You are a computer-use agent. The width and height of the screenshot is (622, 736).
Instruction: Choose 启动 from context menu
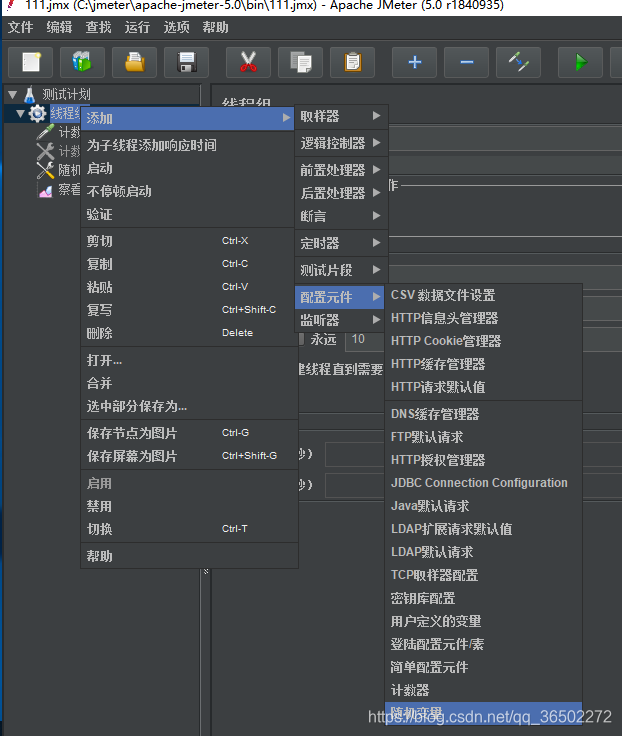click(189, 168)
